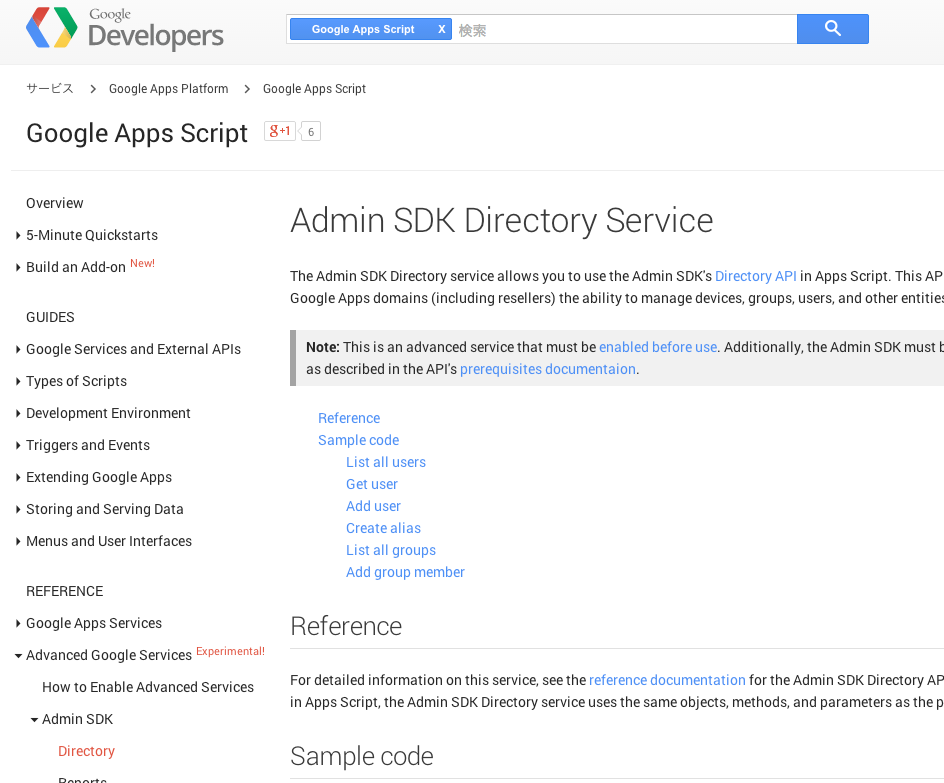The width and height of the screenshot is (944, 783).
Task: Select Directory under Admin SDK
Action: point(86,750)
